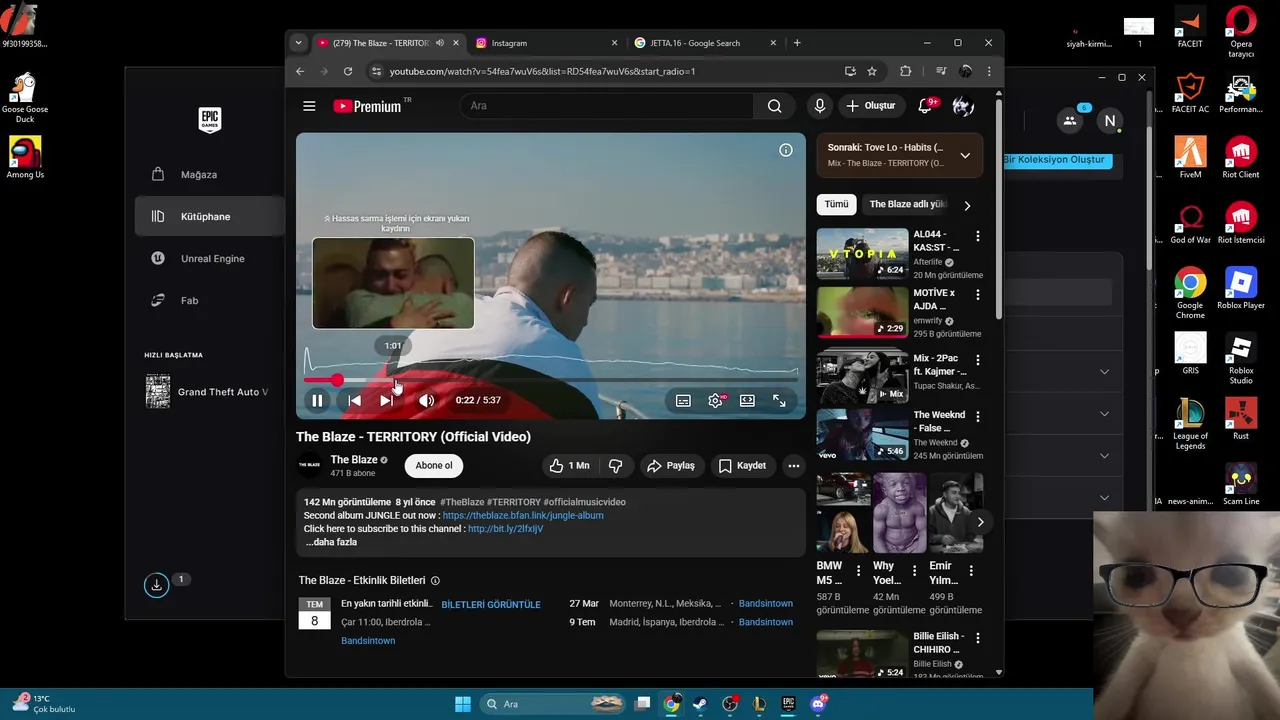
Task: Open the Oluştur create button
Action: pos(871,106)
